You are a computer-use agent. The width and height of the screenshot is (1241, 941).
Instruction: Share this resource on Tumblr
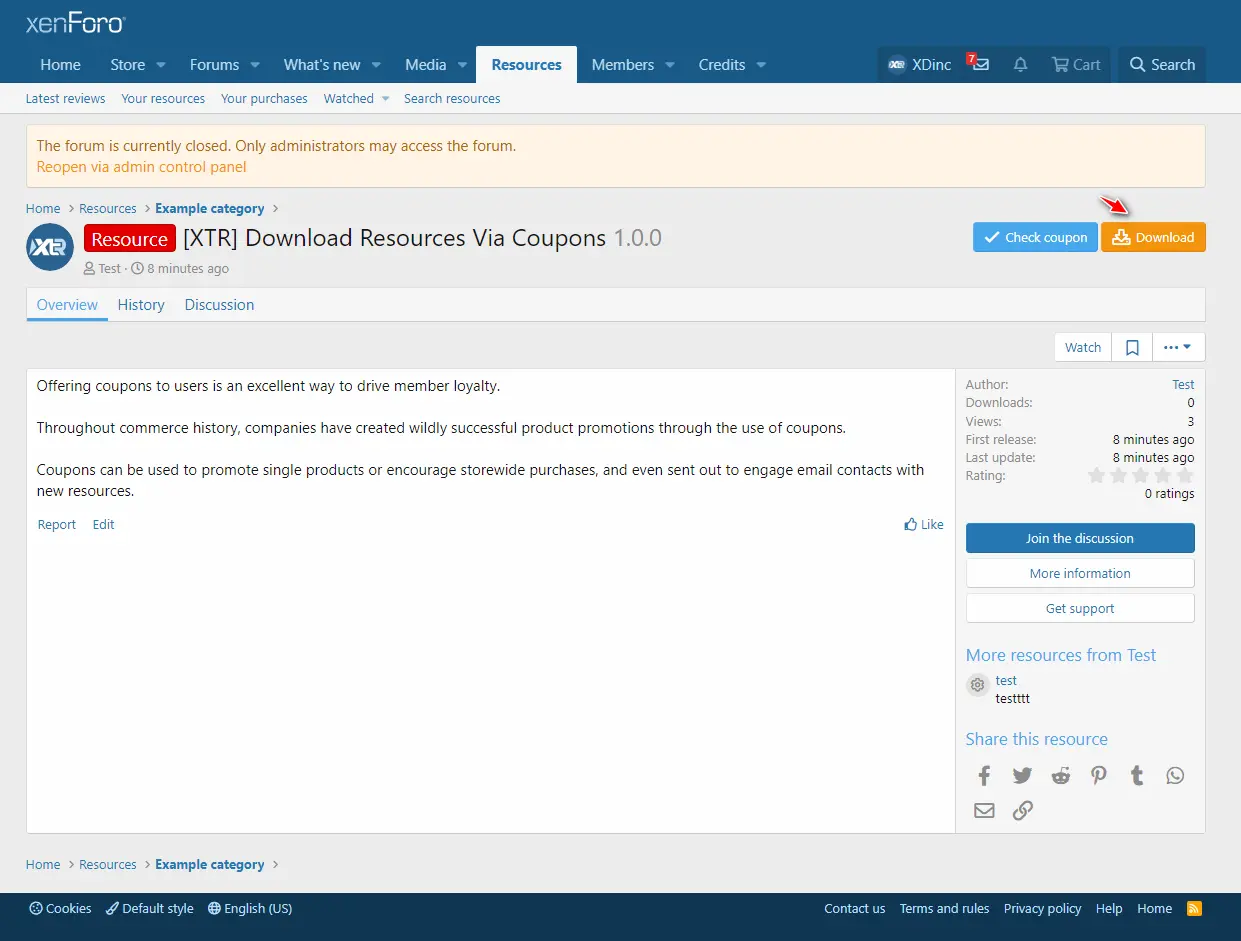[x=1137, y=775]
